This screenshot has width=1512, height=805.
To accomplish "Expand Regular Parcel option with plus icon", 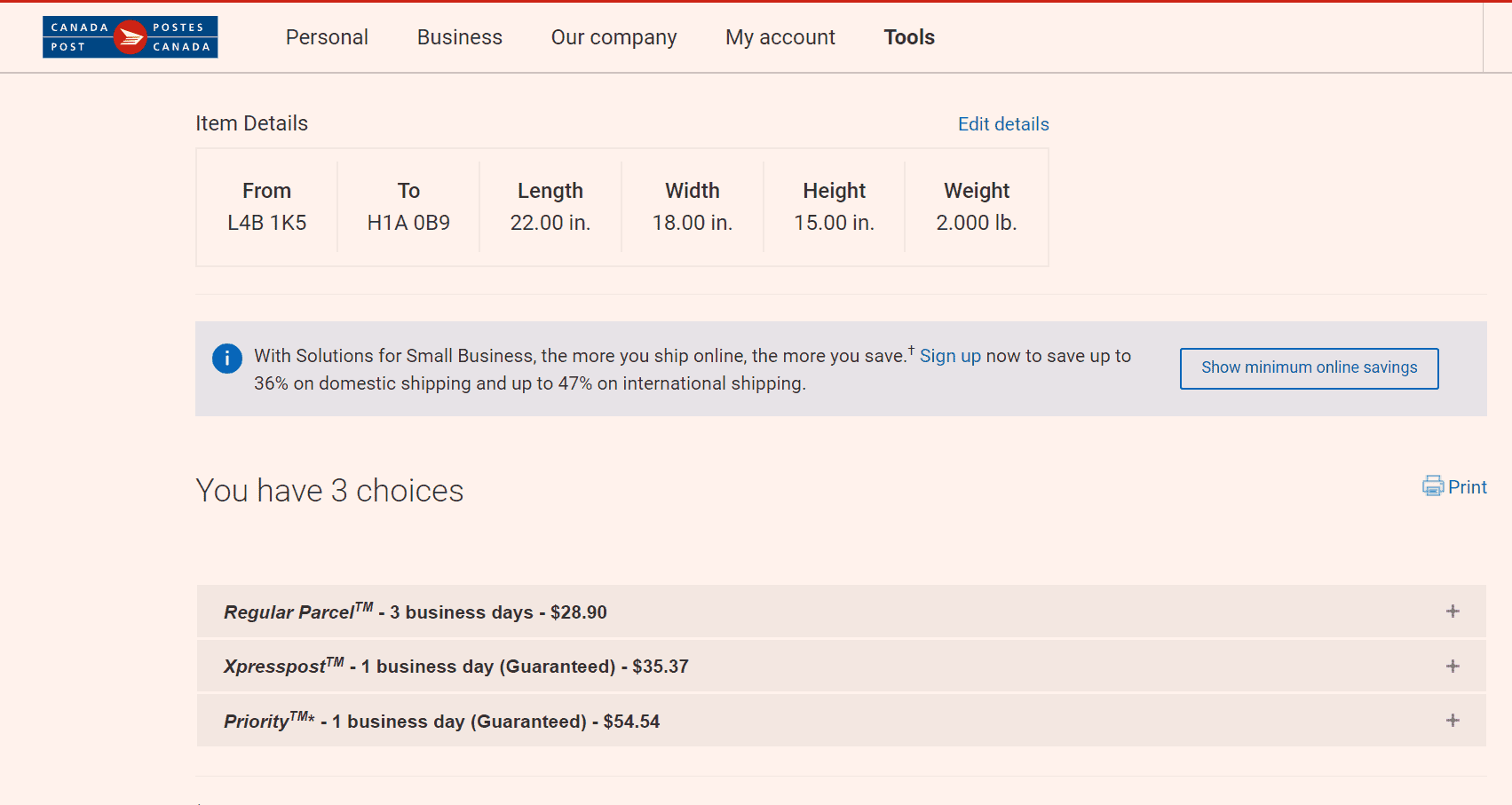I will 1453,612.
